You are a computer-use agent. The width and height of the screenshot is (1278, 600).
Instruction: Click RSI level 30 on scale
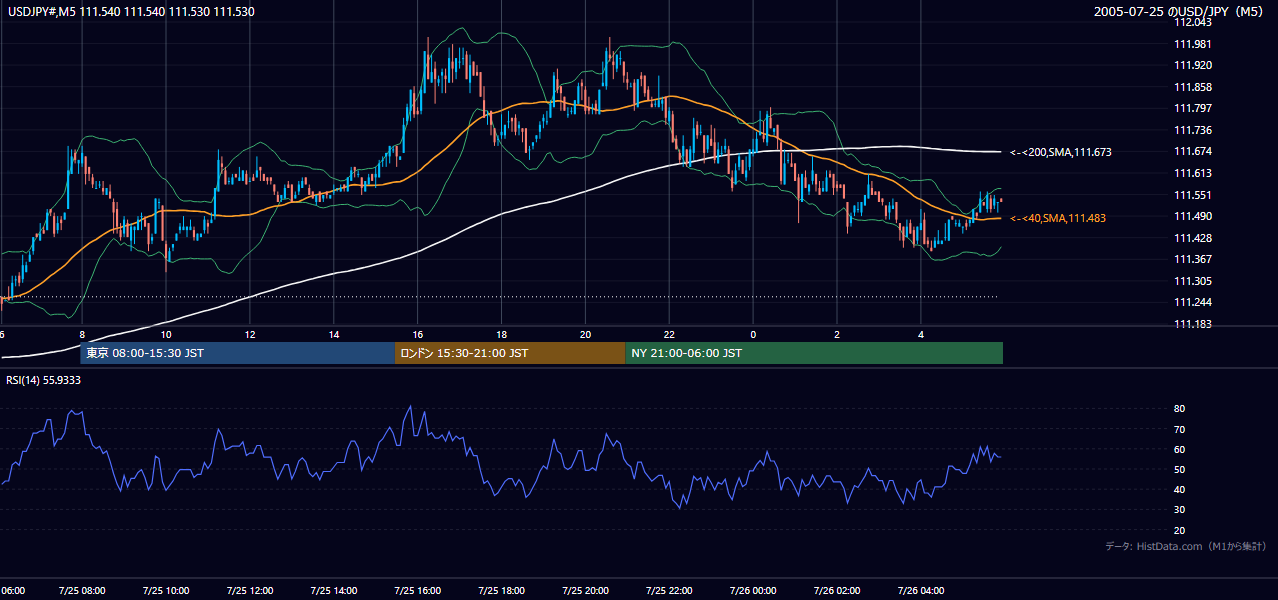tap(1179, 510)
